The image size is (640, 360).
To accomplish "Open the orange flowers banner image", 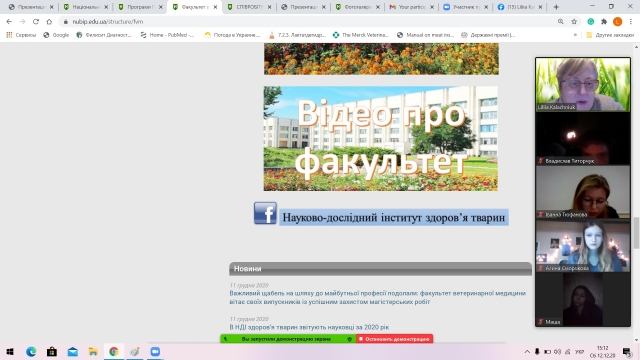I will [381, 59].
